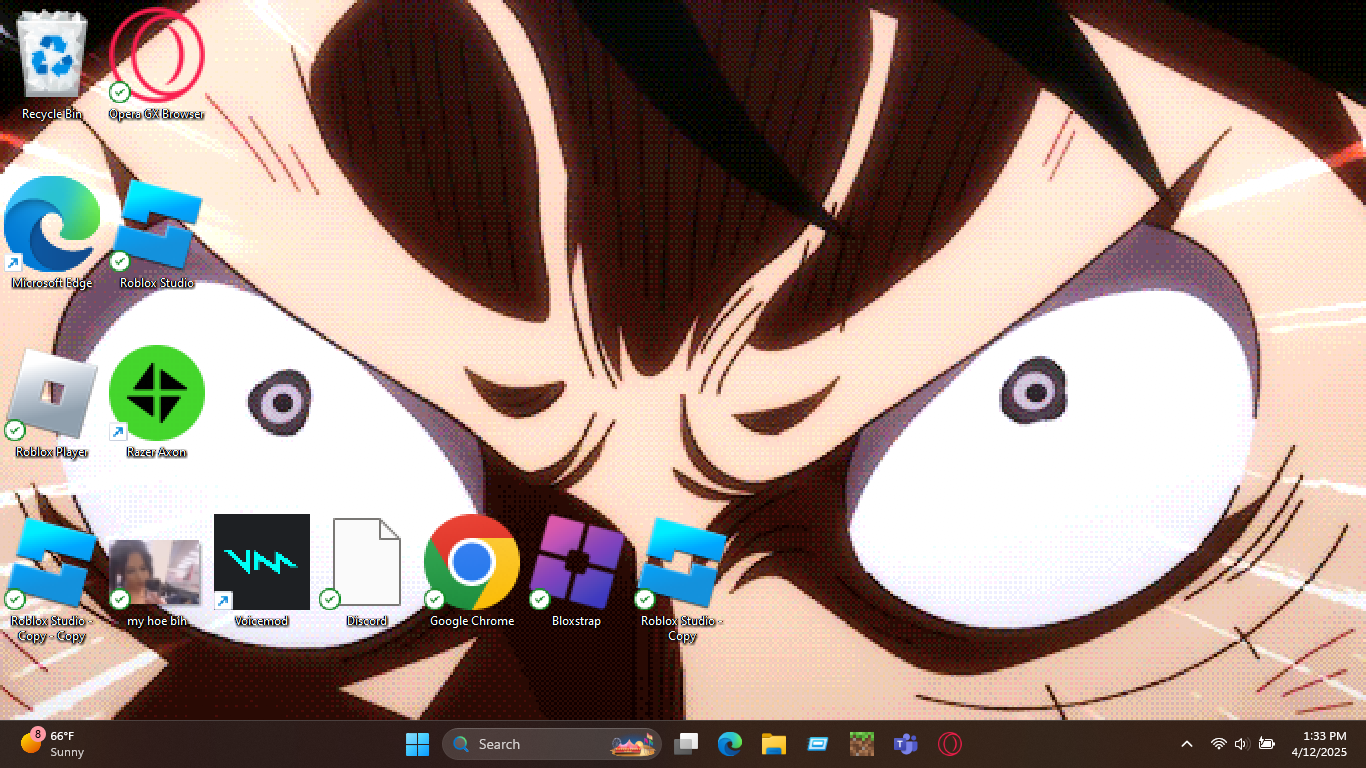Click the volume speaker icon in tray
Screen dimensions: 1366x768
(x=1242, y=744)
